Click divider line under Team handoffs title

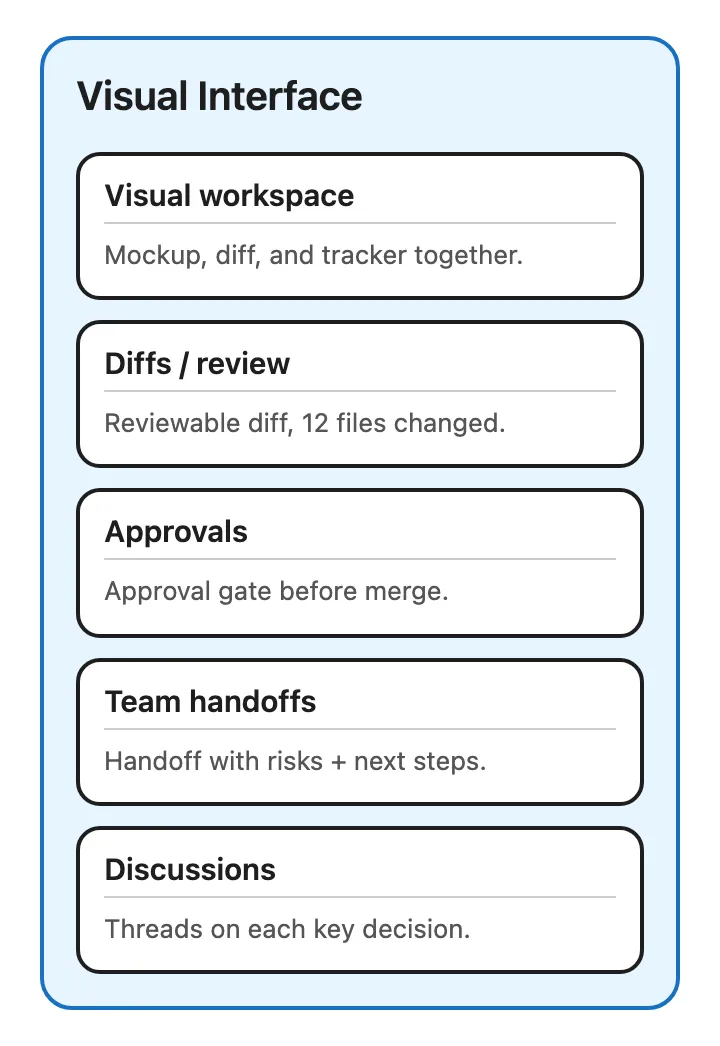[360, 728]
